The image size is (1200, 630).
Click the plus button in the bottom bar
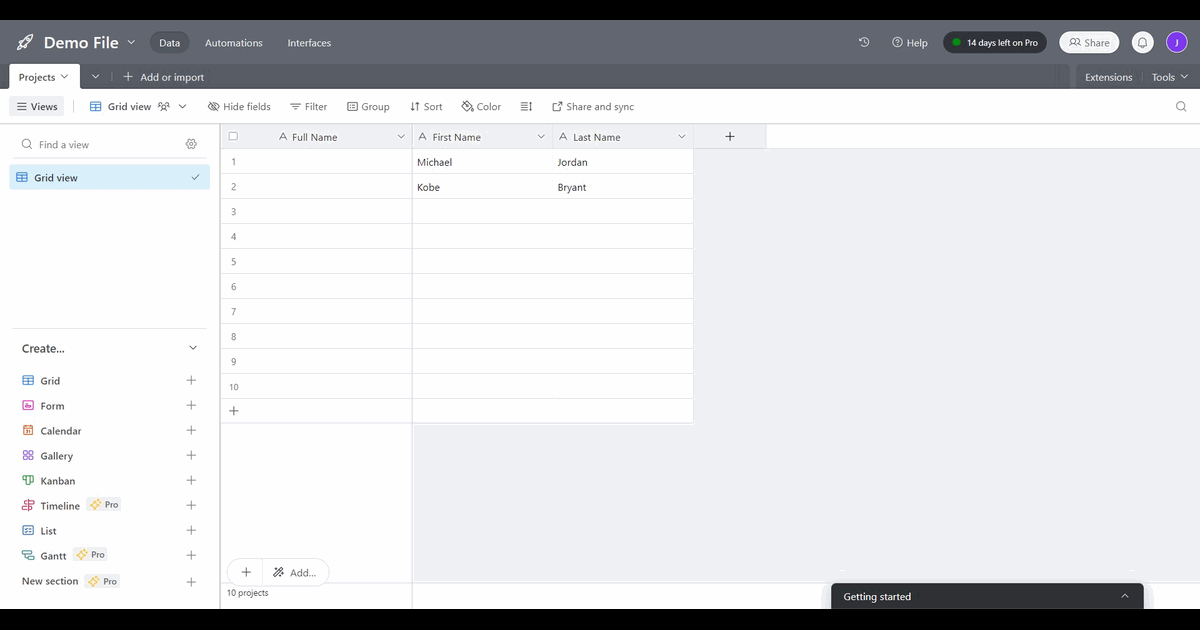click(246, 572)
